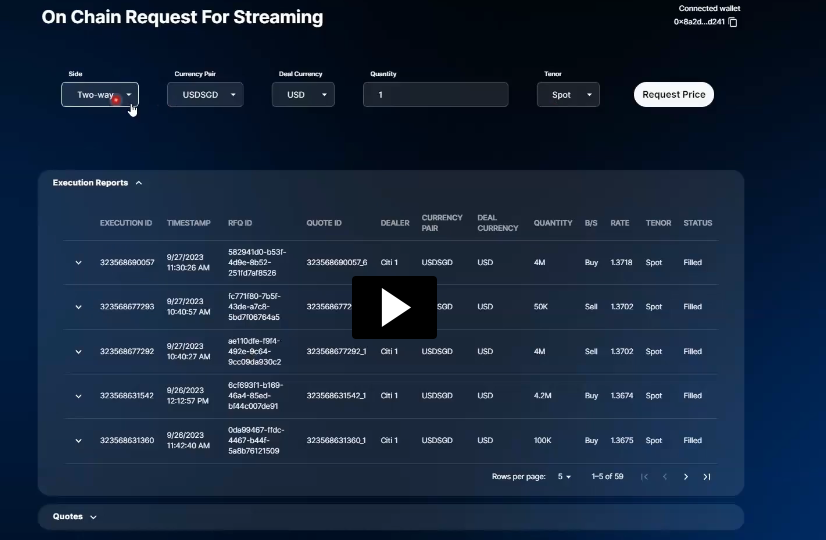Click timestamp 9/27/2023 11:30:26 AM
826x540 pixels.
pyautogui.click(x=188, y=262)
